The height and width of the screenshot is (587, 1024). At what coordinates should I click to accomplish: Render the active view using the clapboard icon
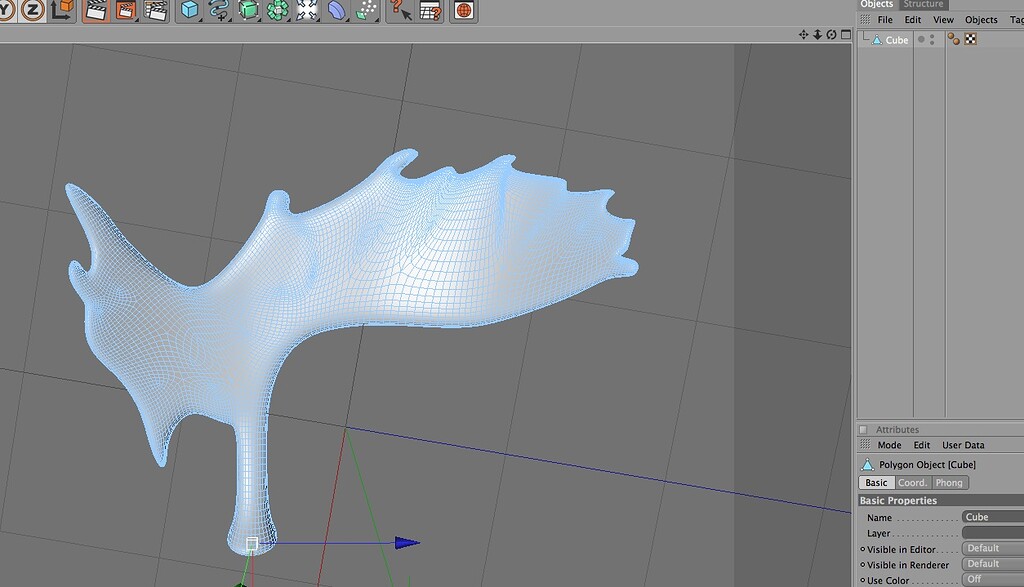[95, 12]
